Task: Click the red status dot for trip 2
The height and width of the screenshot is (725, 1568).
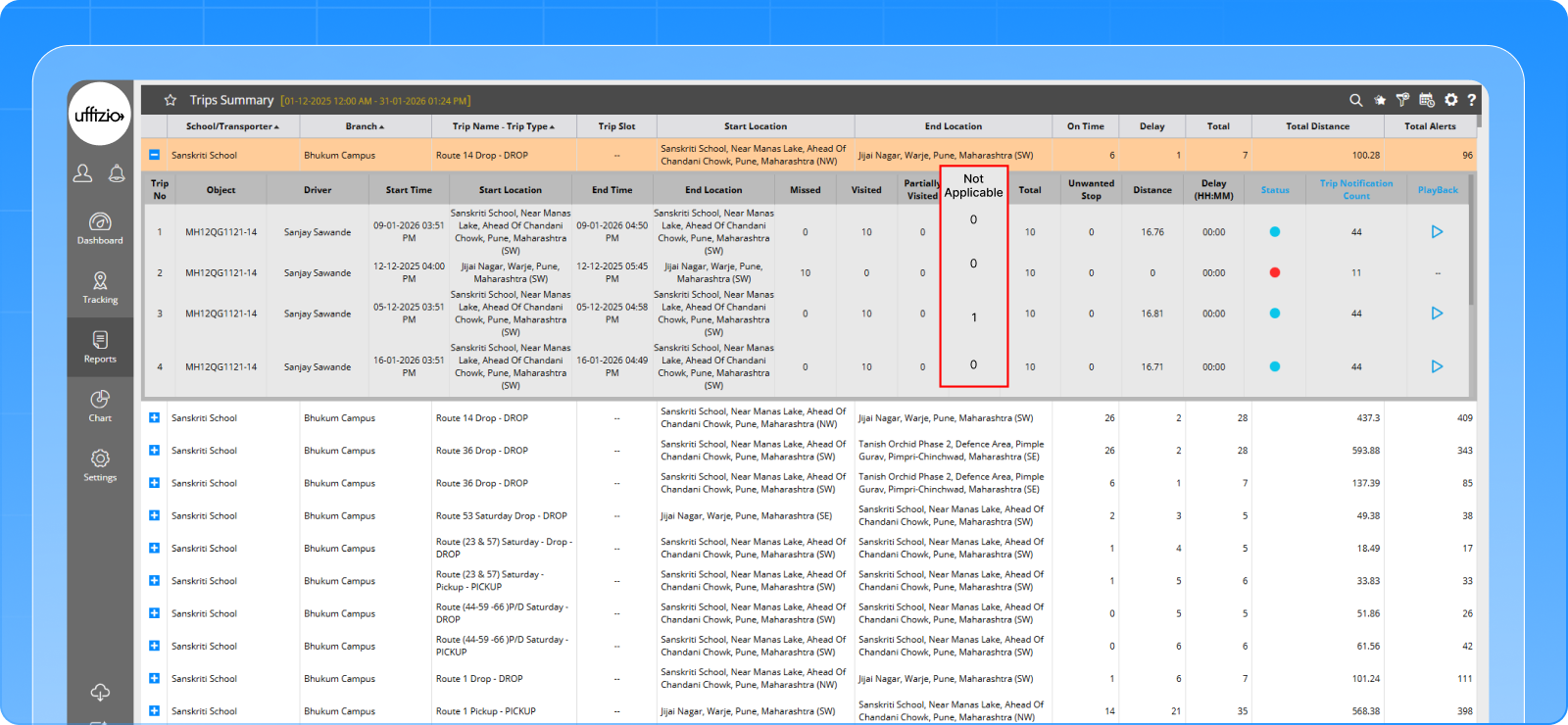Action: click(1274, 272)
